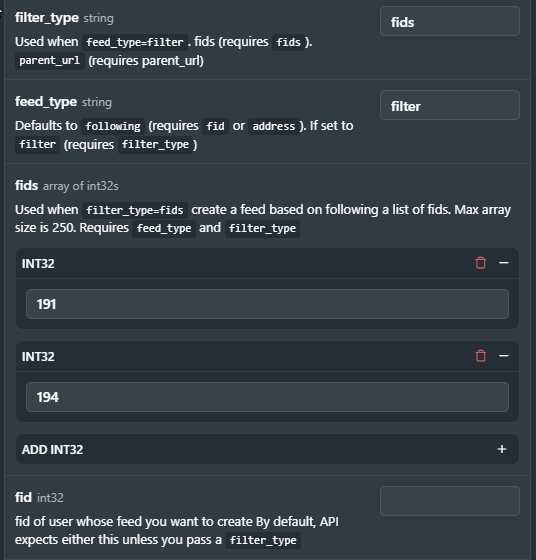
Task: Click into the input containing 191
Action: [x=267, y=304]
